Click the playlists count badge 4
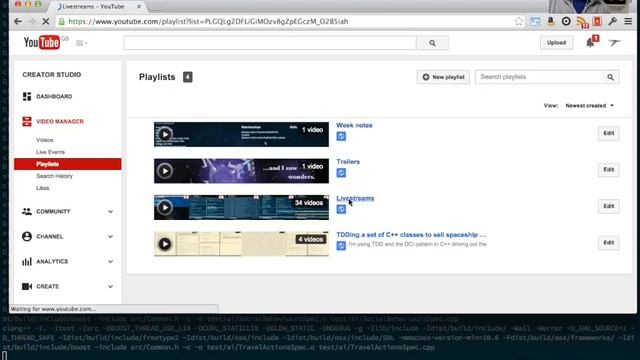This screenshot has width=640, height=360. (187, 77)
